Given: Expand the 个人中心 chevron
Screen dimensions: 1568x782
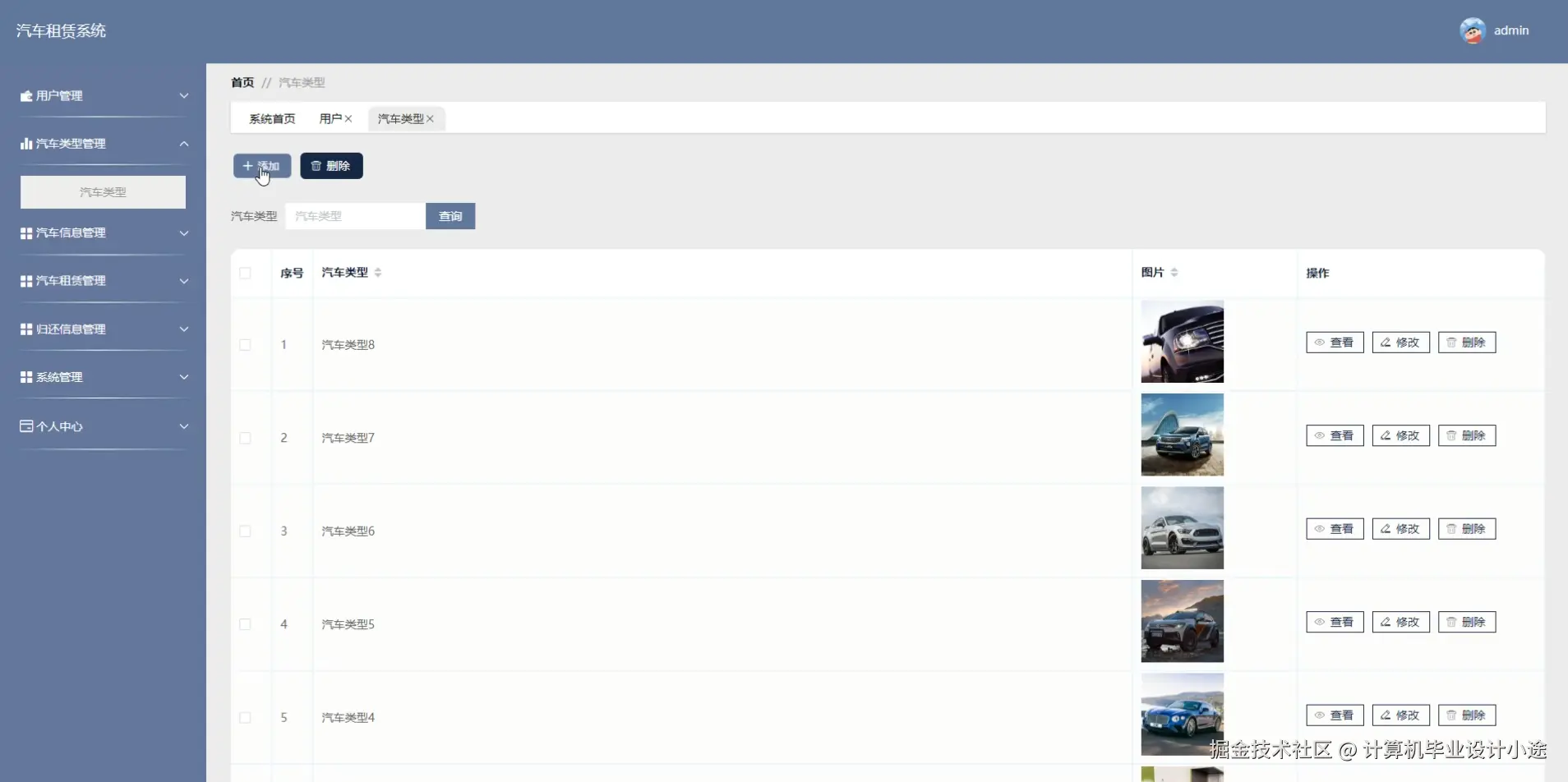Looking at the screenshot, I should pyautogui.click(x=184, y=426).
